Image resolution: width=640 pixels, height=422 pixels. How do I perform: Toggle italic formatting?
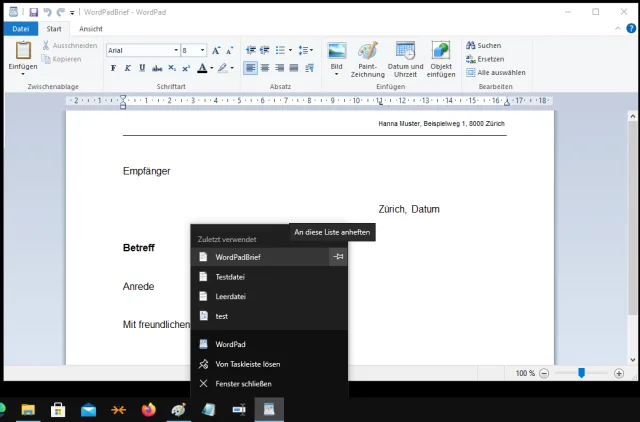pyautogui.click(x=128, y=68)
